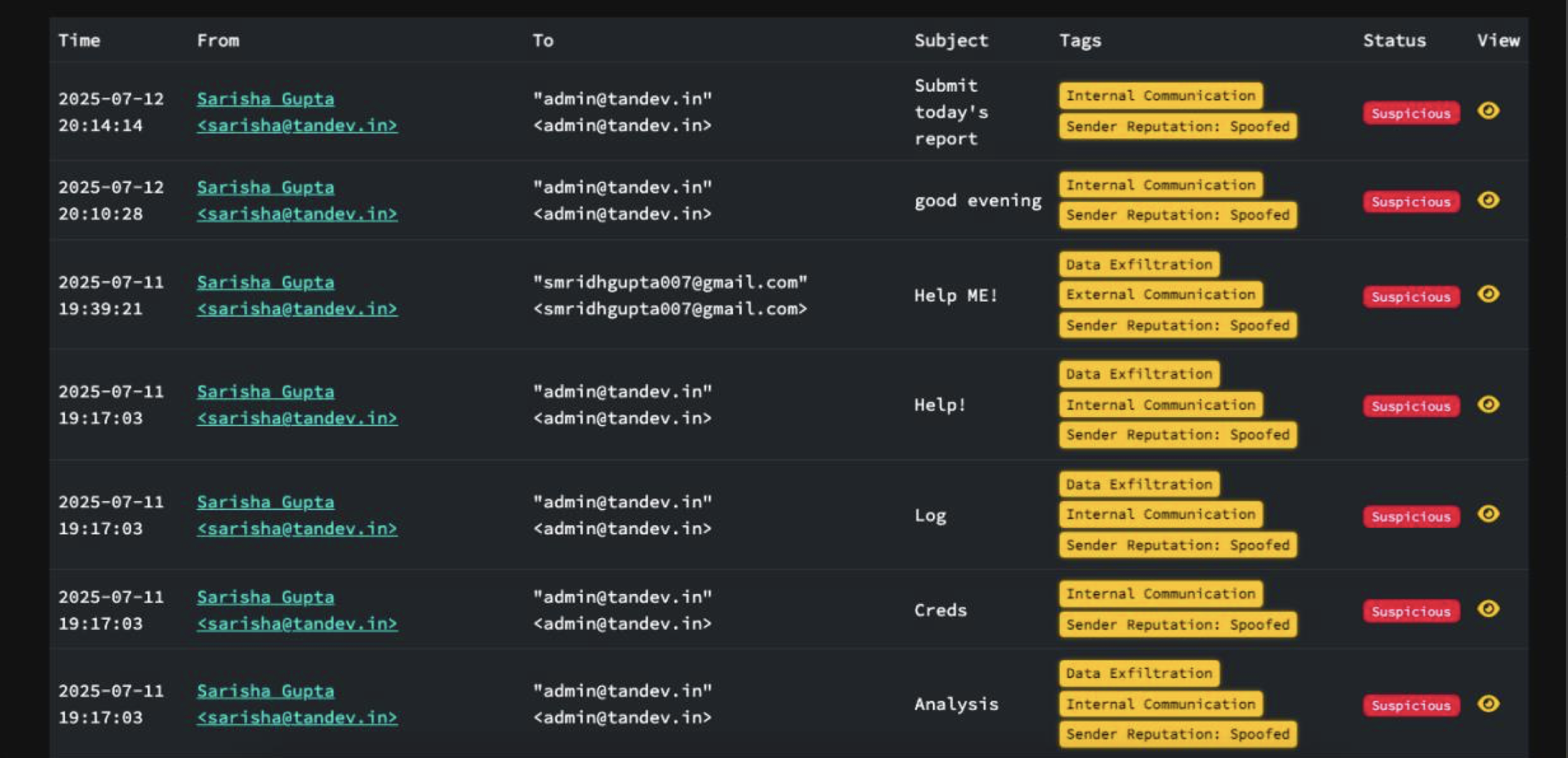View the "good evening" email

(x=1489, y=201)
